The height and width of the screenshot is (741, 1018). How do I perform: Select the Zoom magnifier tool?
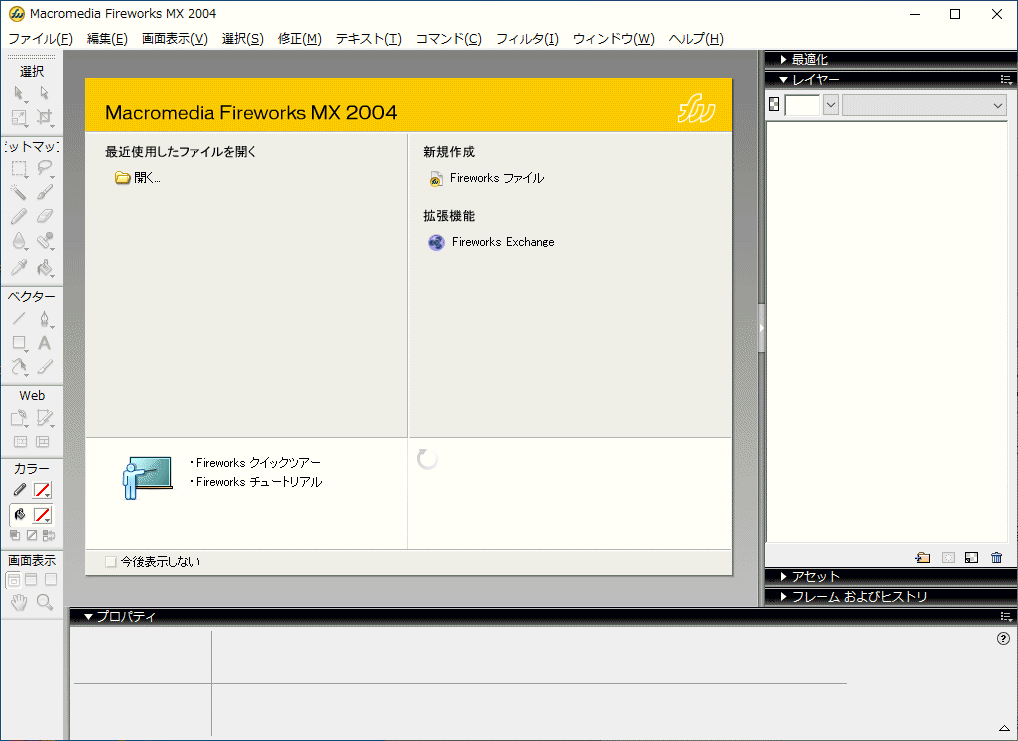pyautogui.click(x=44, y=602)
